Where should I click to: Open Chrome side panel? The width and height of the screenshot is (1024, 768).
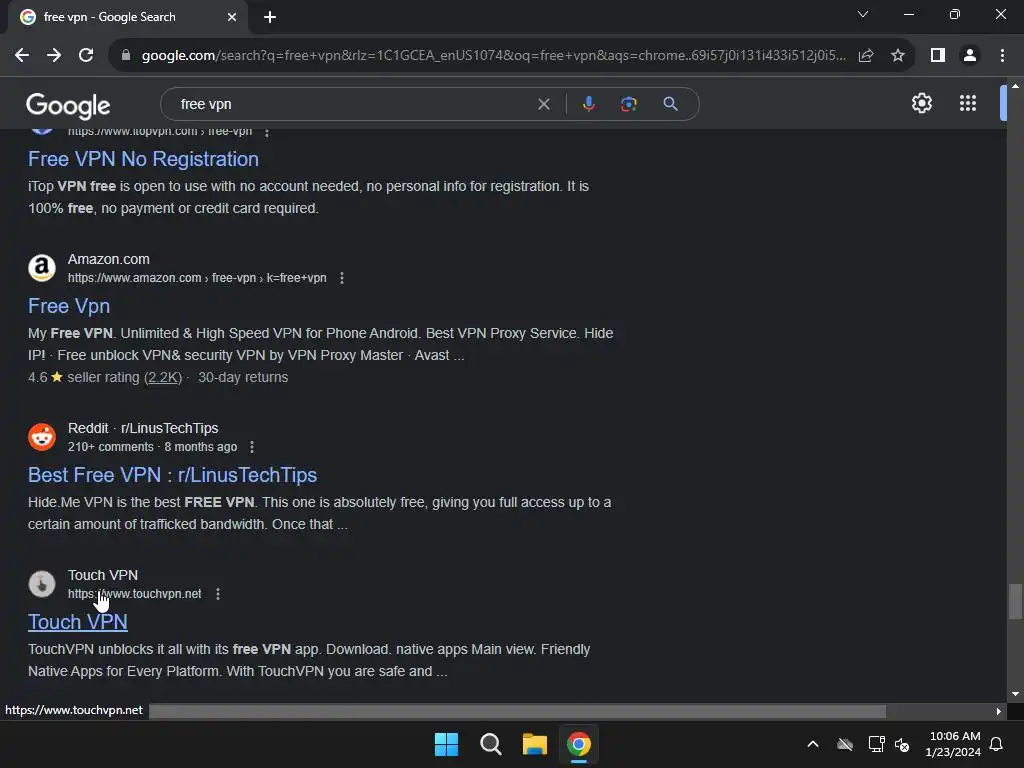[938, 56]
